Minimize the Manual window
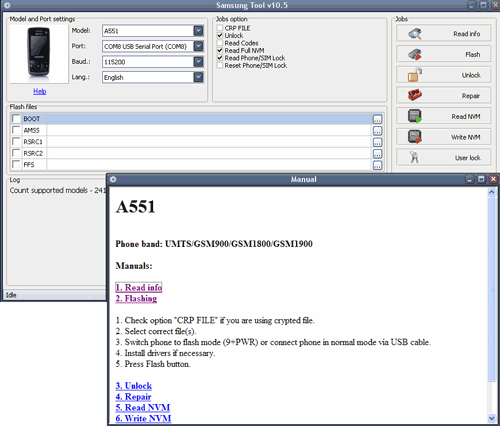 click(x=470, y=179)
